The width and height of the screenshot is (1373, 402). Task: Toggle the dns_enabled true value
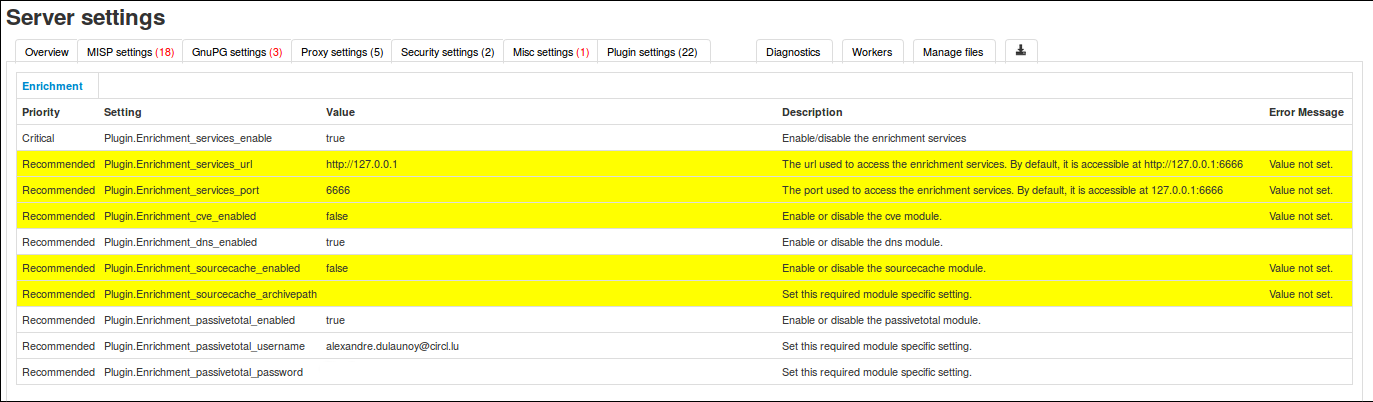point(336,242)
